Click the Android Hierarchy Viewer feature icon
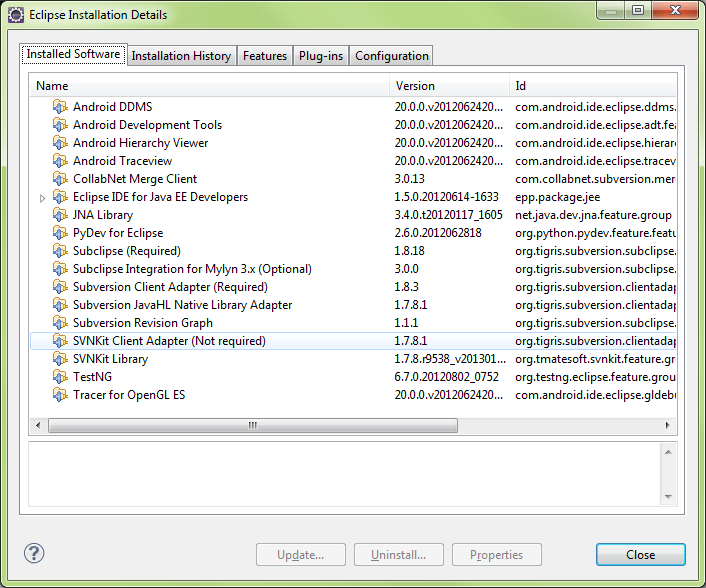 (x=60, y=143)
